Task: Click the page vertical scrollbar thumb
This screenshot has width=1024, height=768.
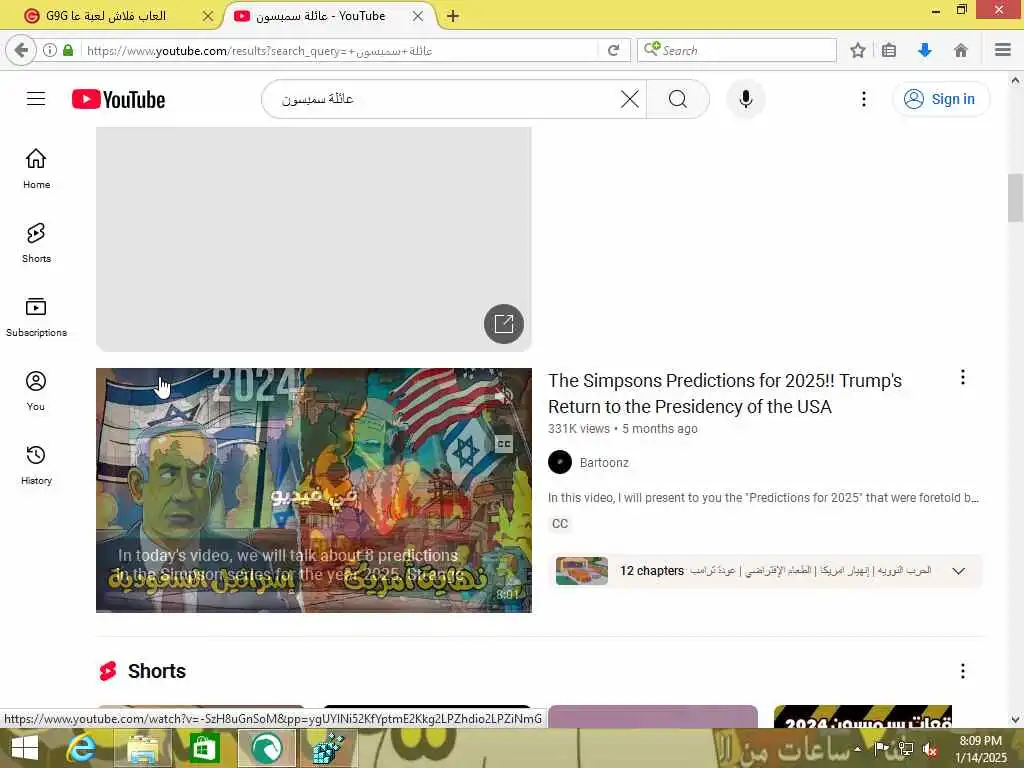Action: point(1015,198)
